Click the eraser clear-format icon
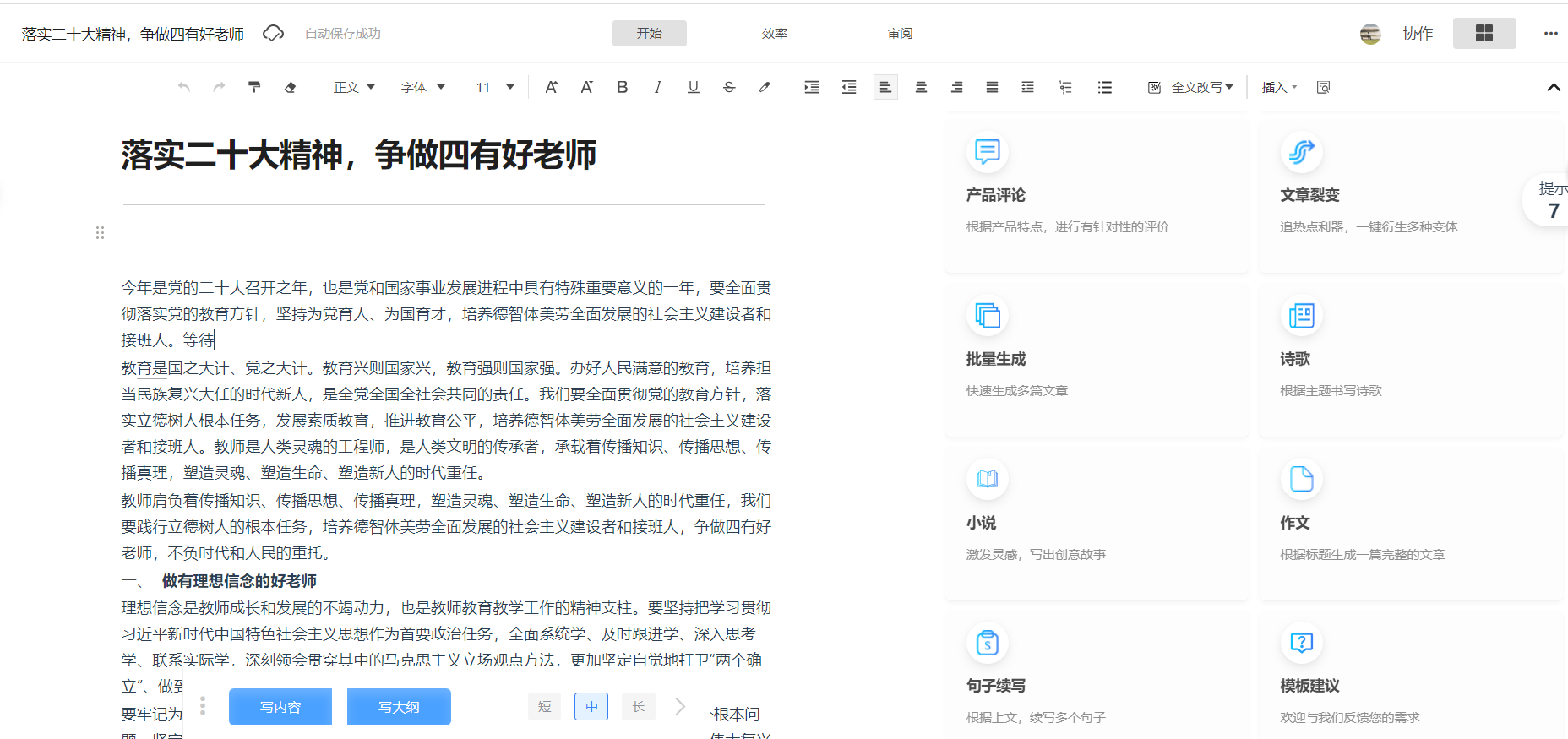 [x=290, y=87]
